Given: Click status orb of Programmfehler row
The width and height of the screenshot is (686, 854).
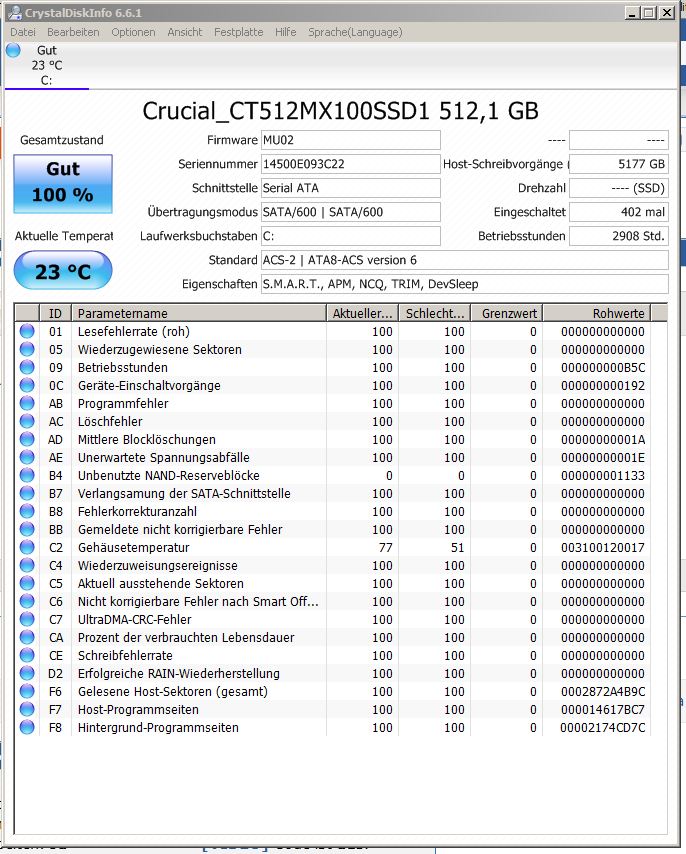Looking at the screenshot, I should click(27, 403).
